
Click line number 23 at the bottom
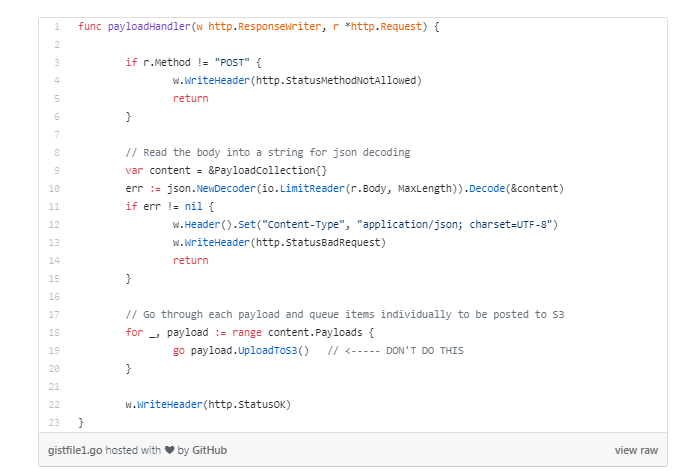coord(55,422)
